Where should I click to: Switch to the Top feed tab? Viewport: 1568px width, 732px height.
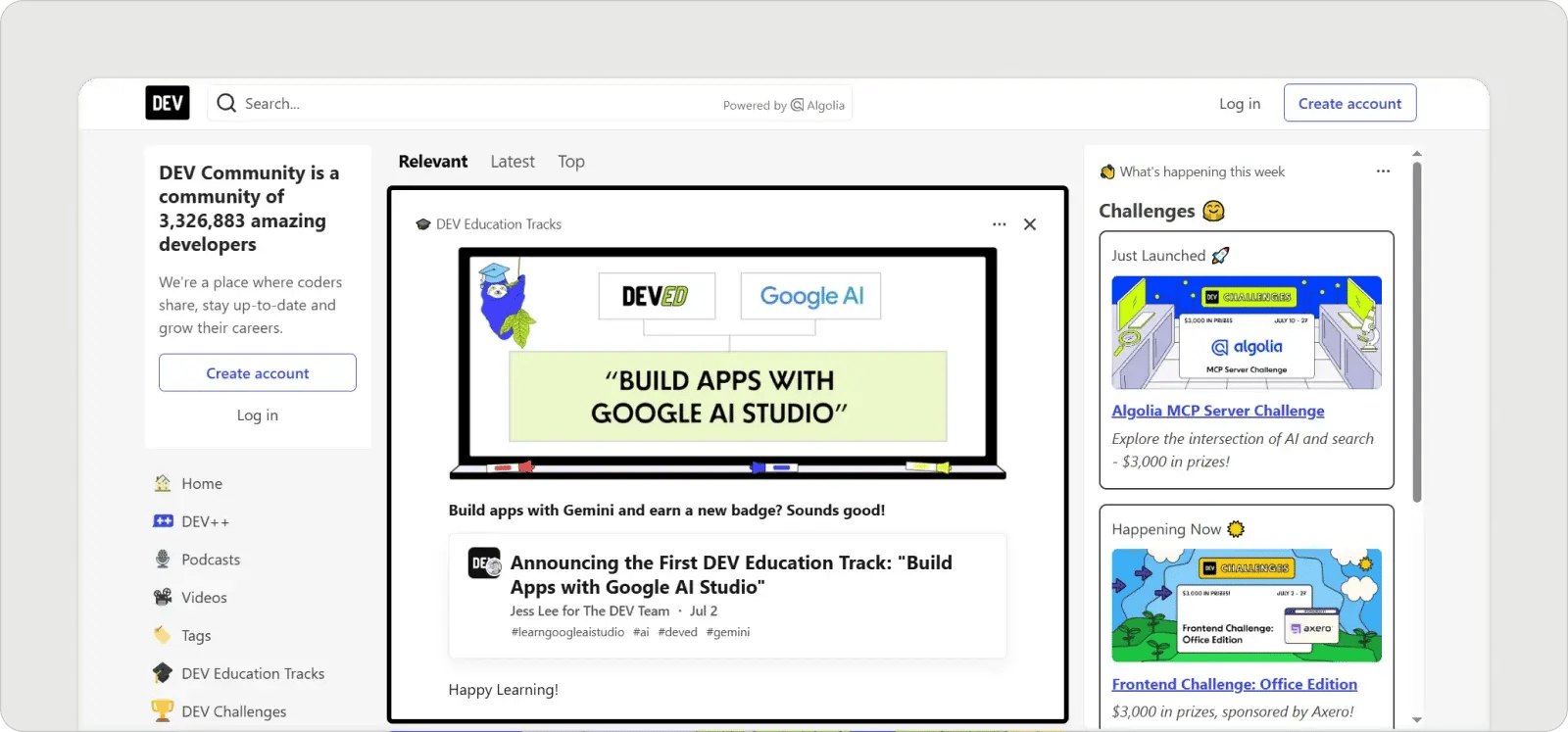[x=571, y=162]
